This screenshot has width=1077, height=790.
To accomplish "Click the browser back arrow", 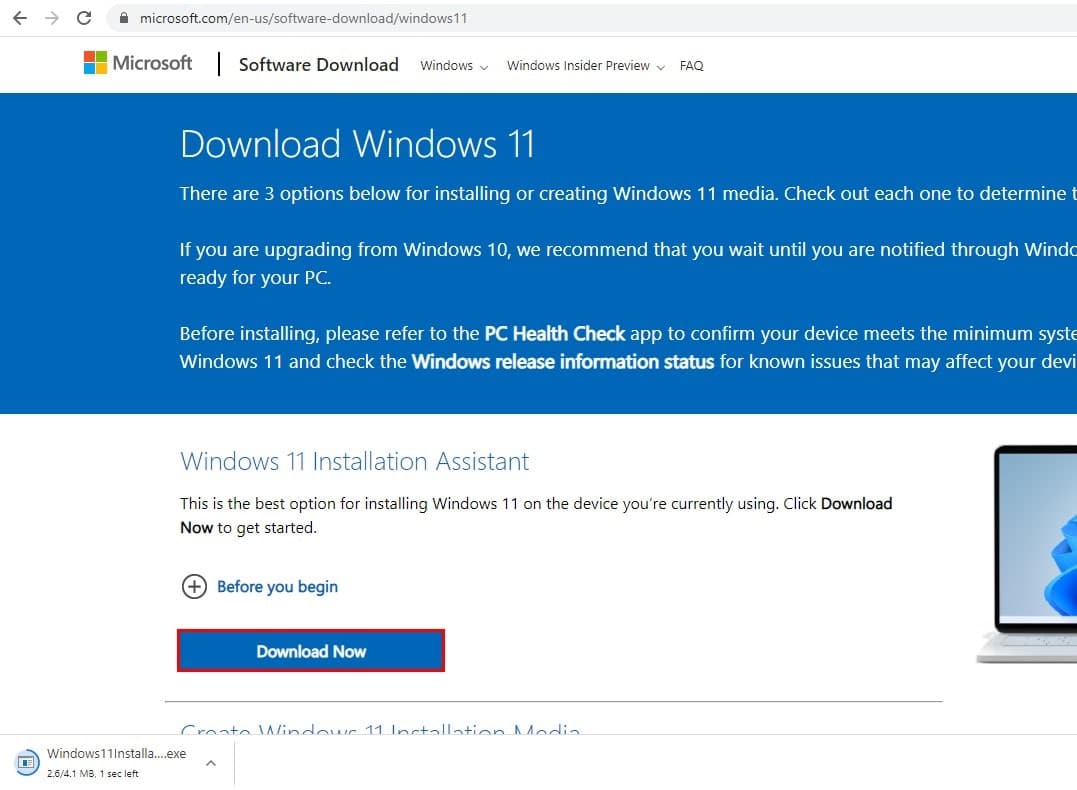I will tap(20, 18).
